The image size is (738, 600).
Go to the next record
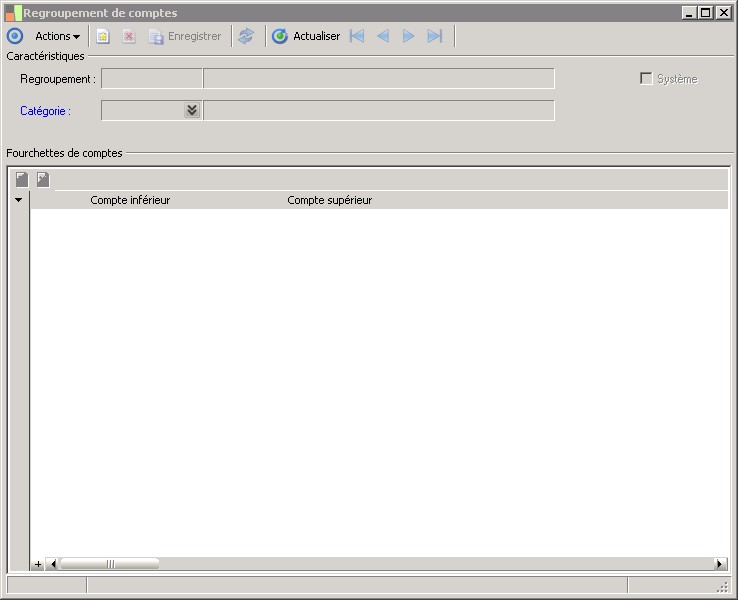(408, 36)
